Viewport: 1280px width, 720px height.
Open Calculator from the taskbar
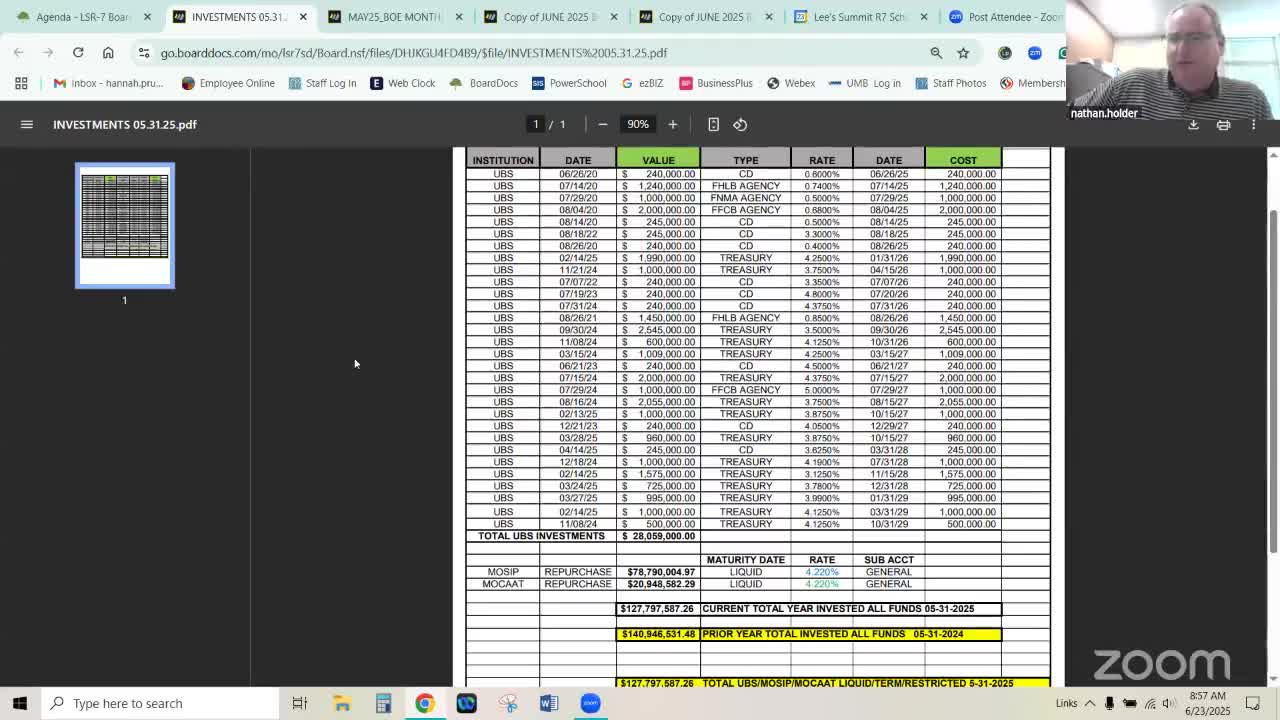tap(383, 703)
